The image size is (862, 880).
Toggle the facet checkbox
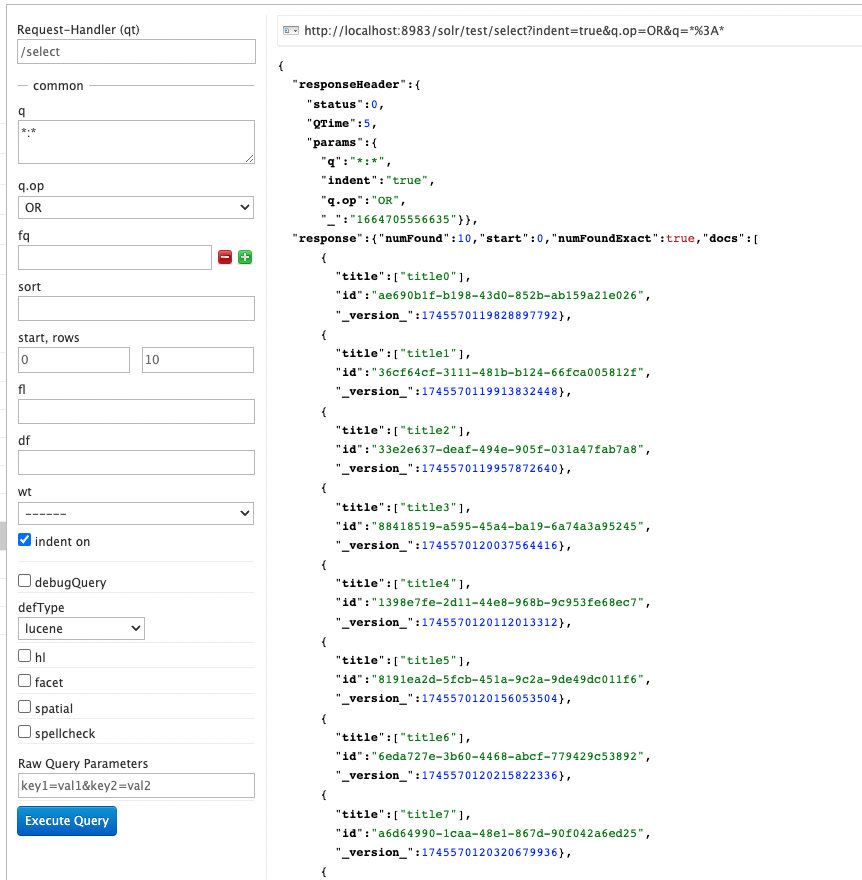tap(25, 681)
